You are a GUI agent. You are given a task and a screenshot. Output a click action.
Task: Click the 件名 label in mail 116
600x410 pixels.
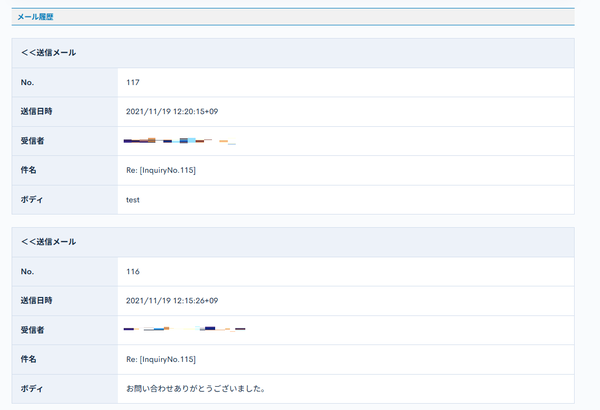[x=28, y=359]
